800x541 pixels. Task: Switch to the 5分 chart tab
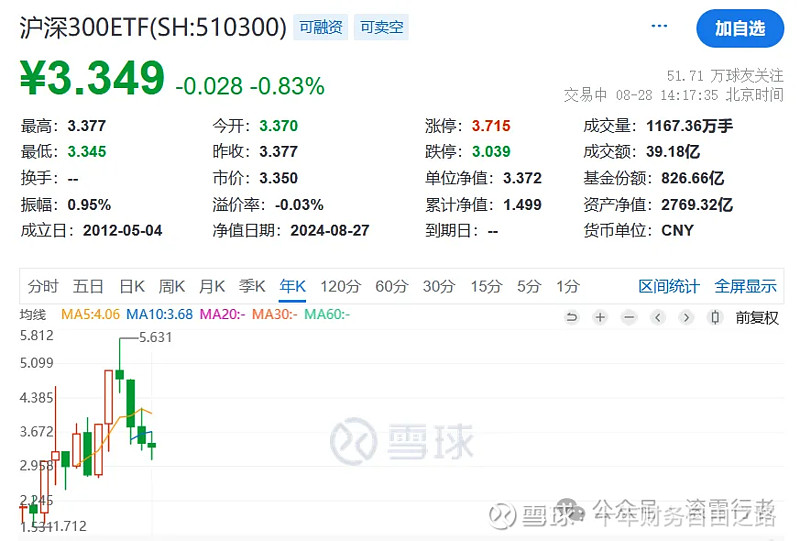pos(529,286)
